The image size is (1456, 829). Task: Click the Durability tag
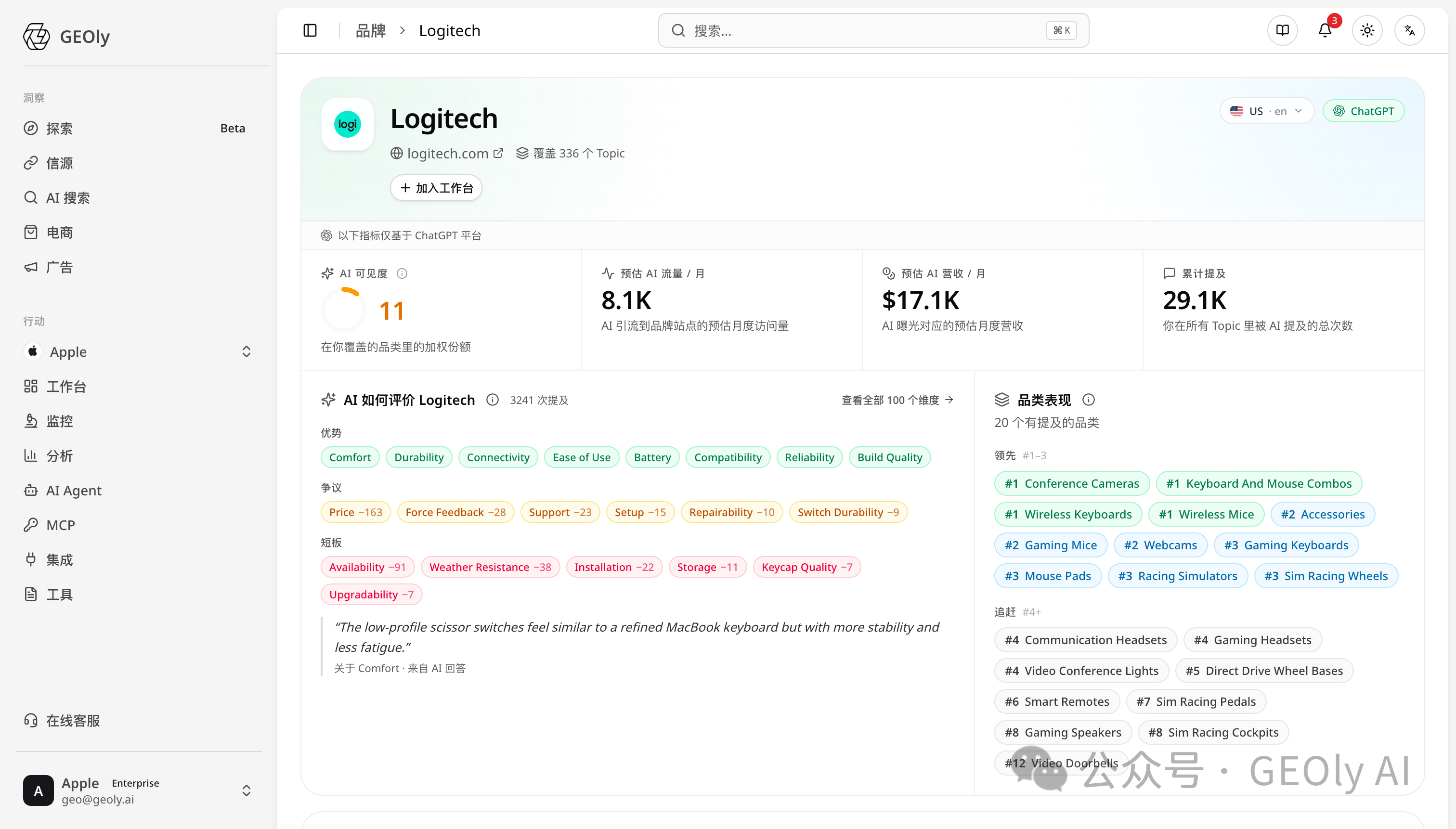pyautogui.click(x=418, y=457)
